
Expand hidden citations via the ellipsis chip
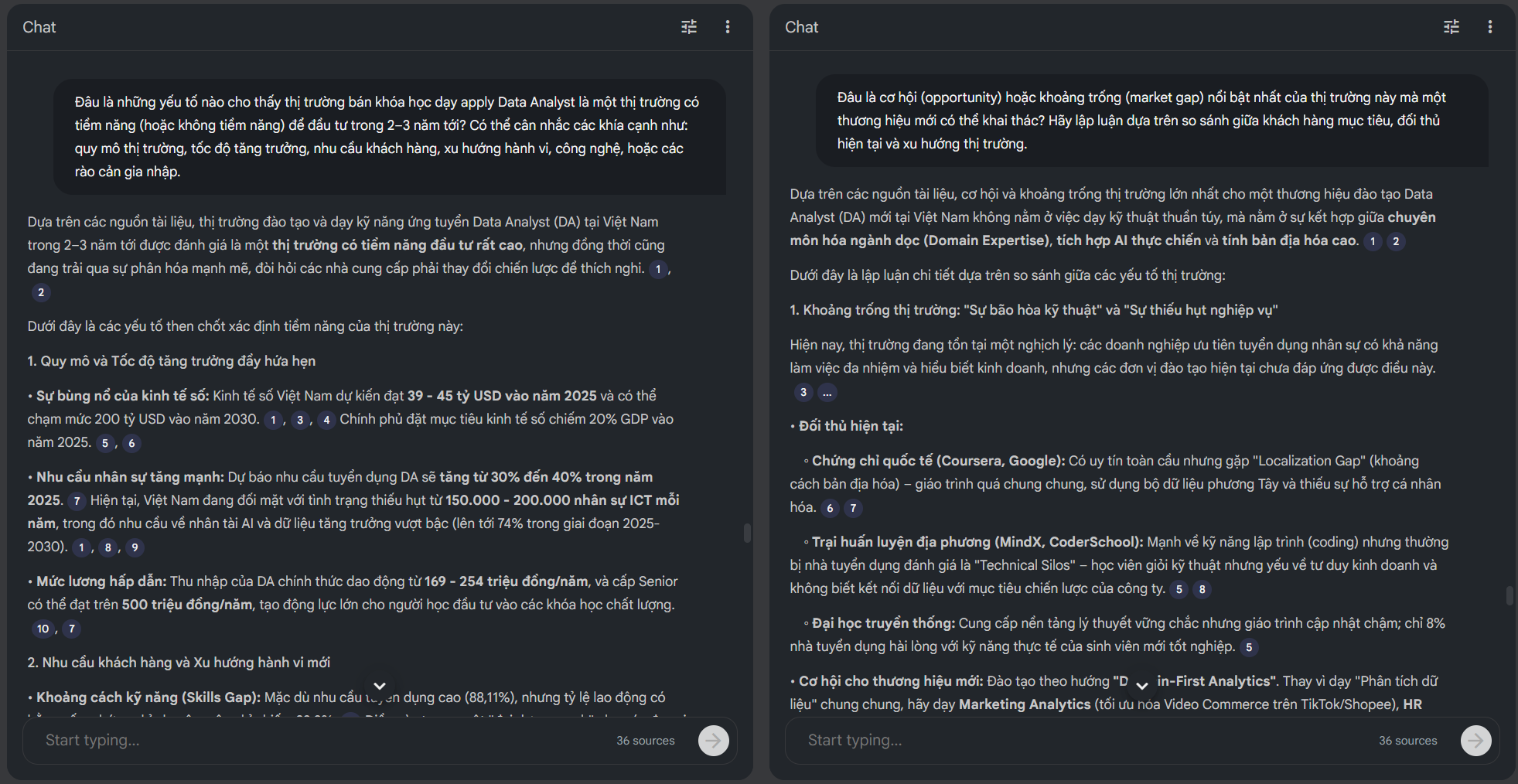click(x=827, y=393)
